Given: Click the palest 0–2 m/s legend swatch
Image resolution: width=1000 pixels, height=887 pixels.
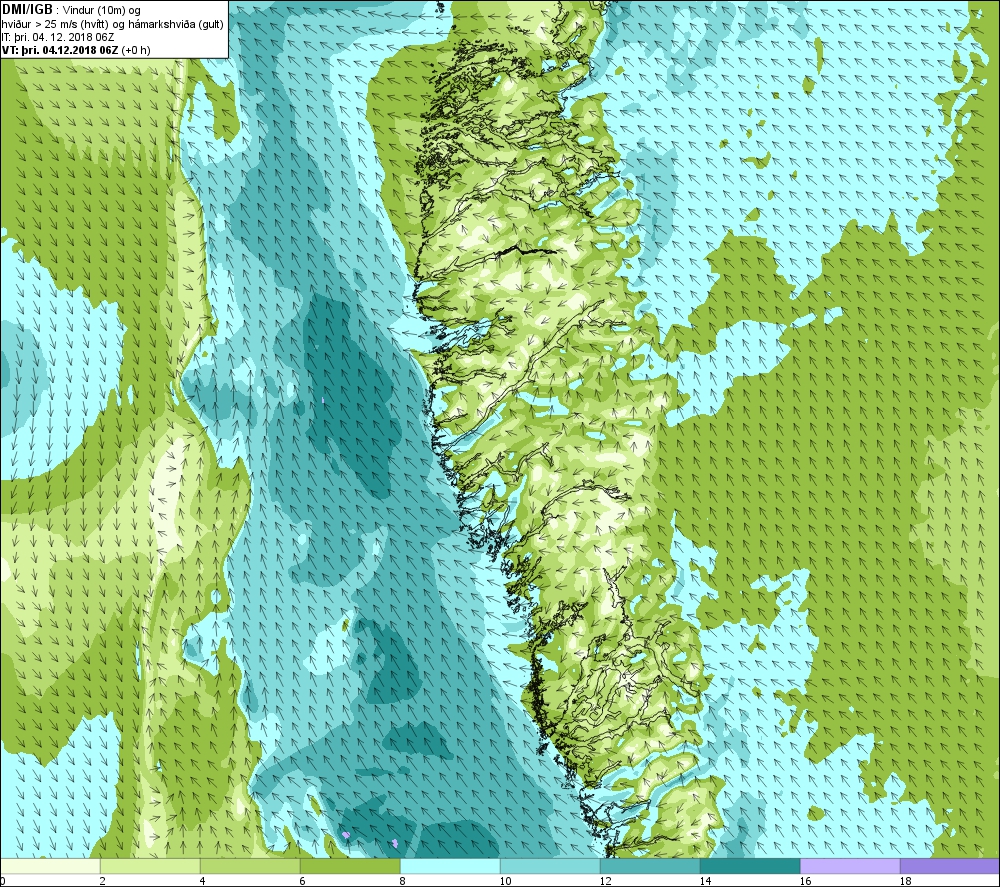Looking at the screenshot, I should pos(50,866).
